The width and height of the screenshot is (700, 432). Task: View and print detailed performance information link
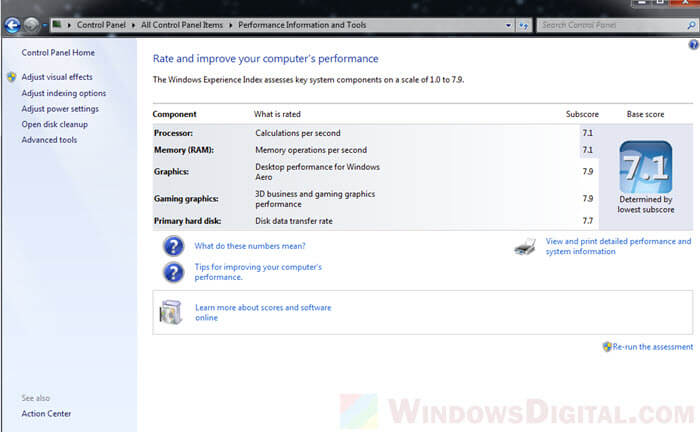pyautogui.click(x=618, y=246)
